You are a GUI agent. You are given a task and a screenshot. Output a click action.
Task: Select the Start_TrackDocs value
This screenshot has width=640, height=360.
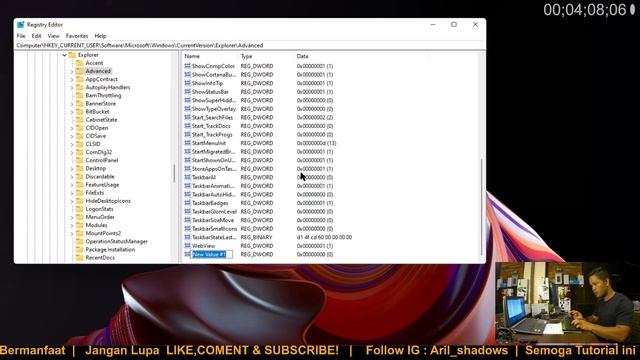coord(211,126)
